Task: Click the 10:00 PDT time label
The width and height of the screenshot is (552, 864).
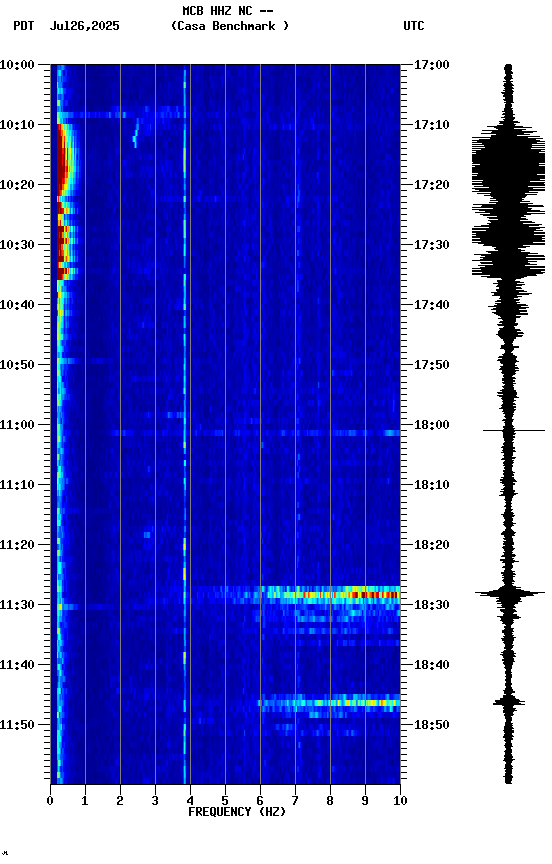Action: tap(17, 65)
